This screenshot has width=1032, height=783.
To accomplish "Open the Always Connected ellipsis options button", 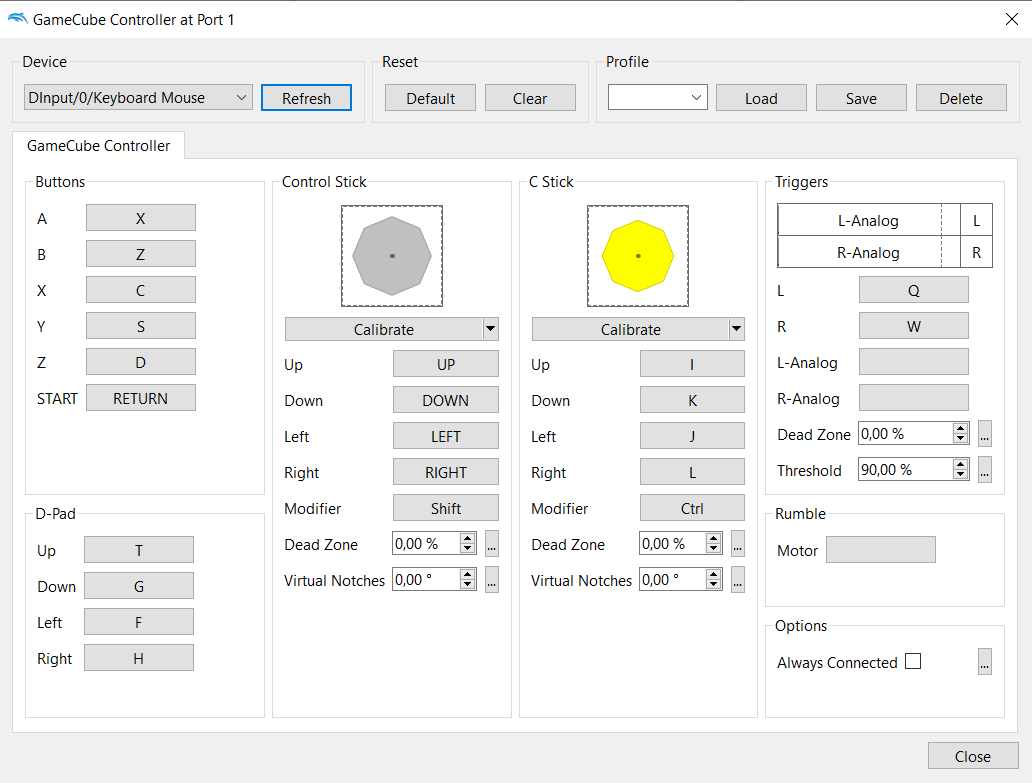I will tap(985, 662).
